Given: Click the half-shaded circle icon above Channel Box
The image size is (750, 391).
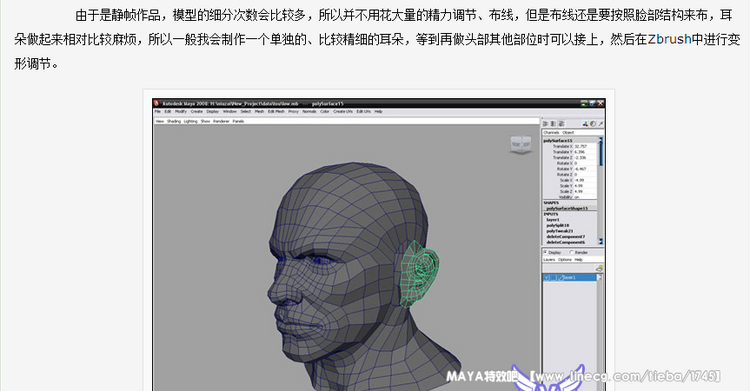Looking at the screenshot, I should [593, 123].
